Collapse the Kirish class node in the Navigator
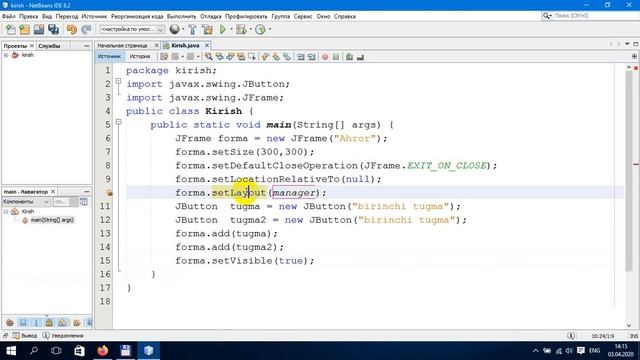This screenshot has height=360, width=640. tap(6, 211)
